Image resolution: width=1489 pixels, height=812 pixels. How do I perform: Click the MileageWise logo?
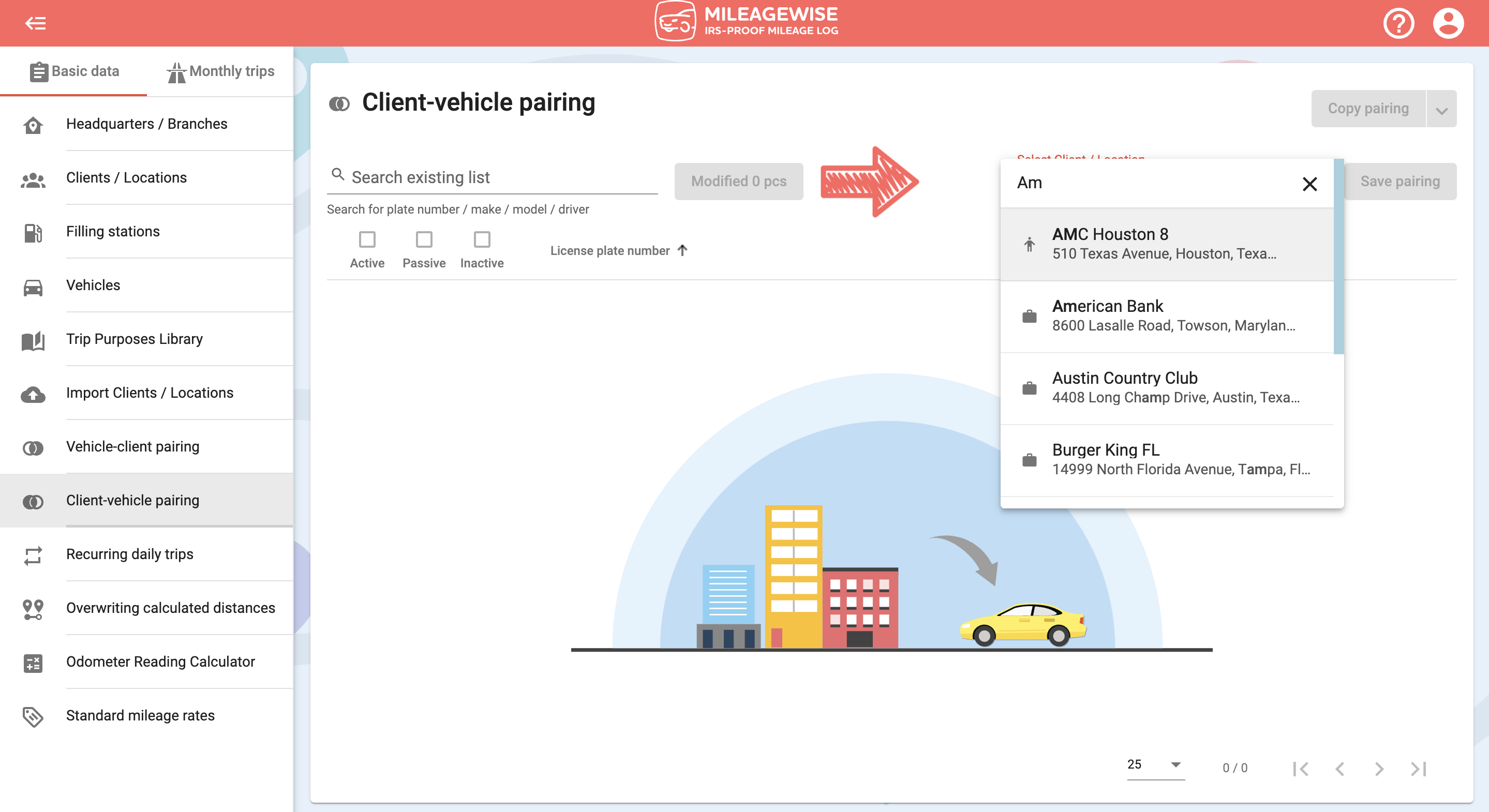(746, 22)
